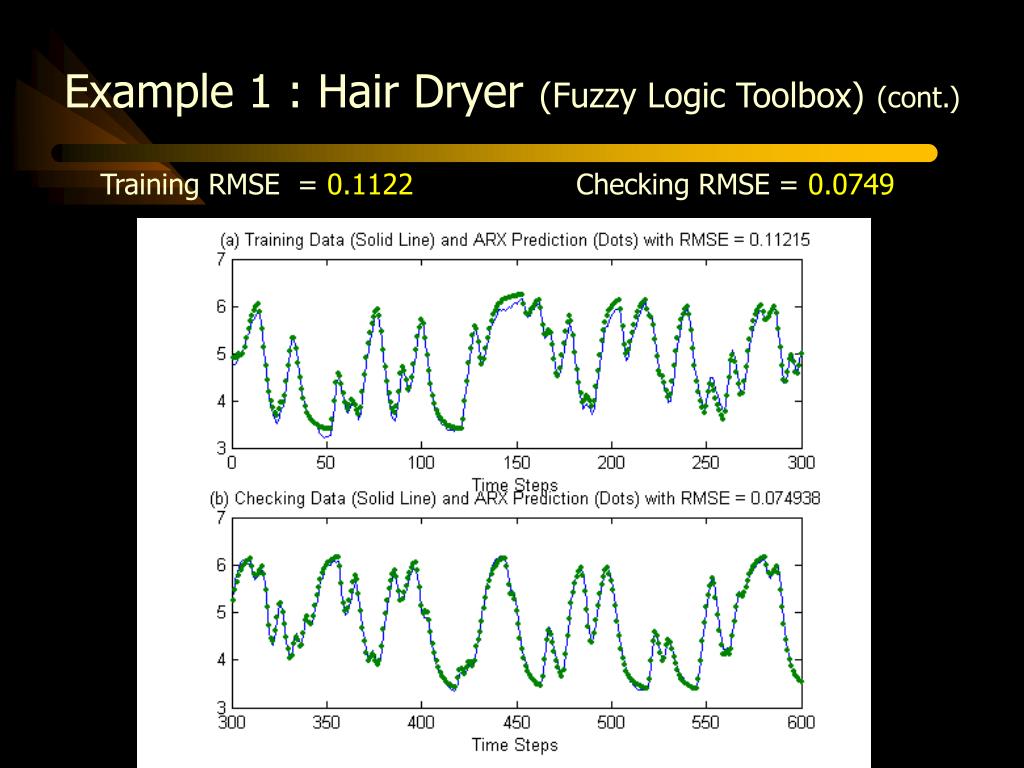1024x768 pixels.
Task: Click x-axis tick 450 on bottom plot
Action: tap(517, 722)
